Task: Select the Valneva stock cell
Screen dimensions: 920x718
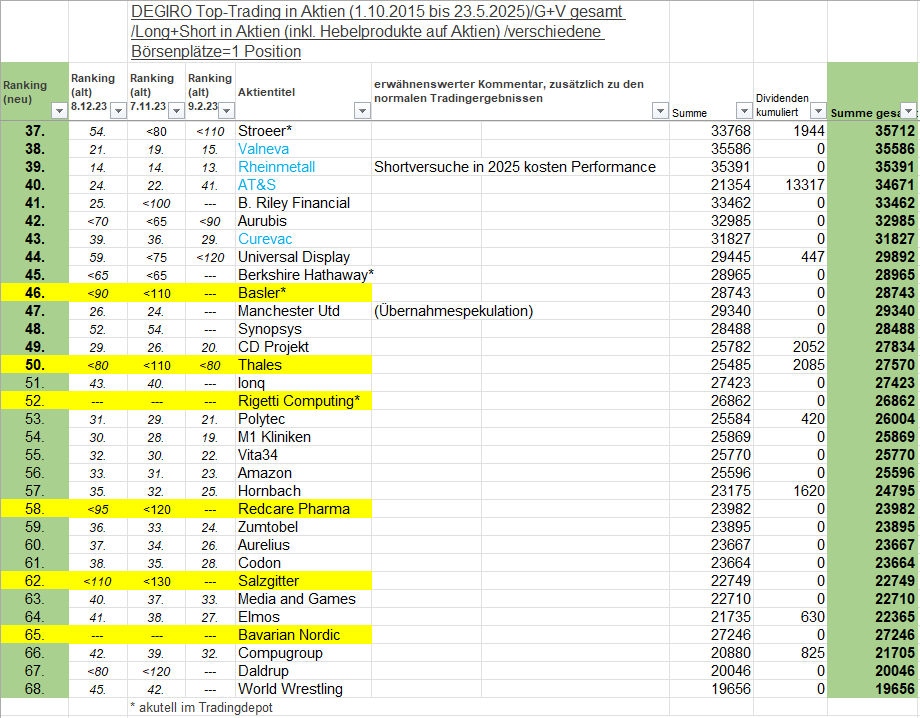Action: point(303,149)
